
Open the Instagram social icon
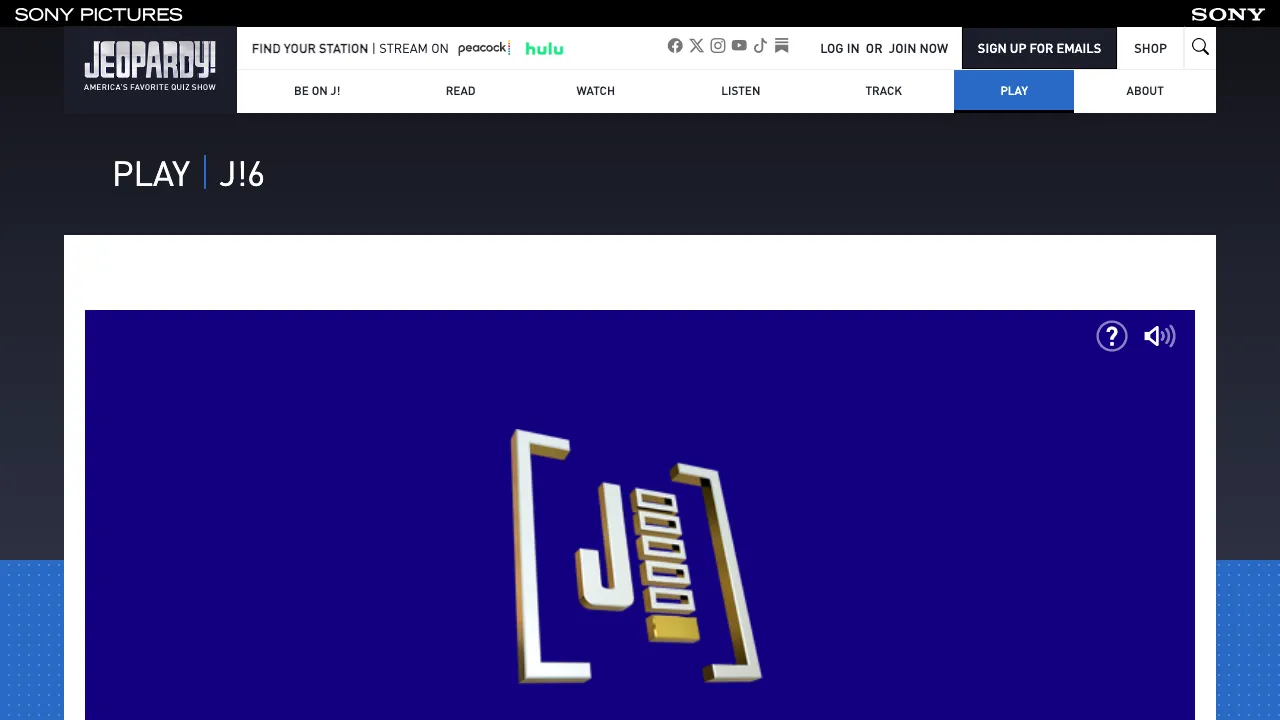coord(718,46)
